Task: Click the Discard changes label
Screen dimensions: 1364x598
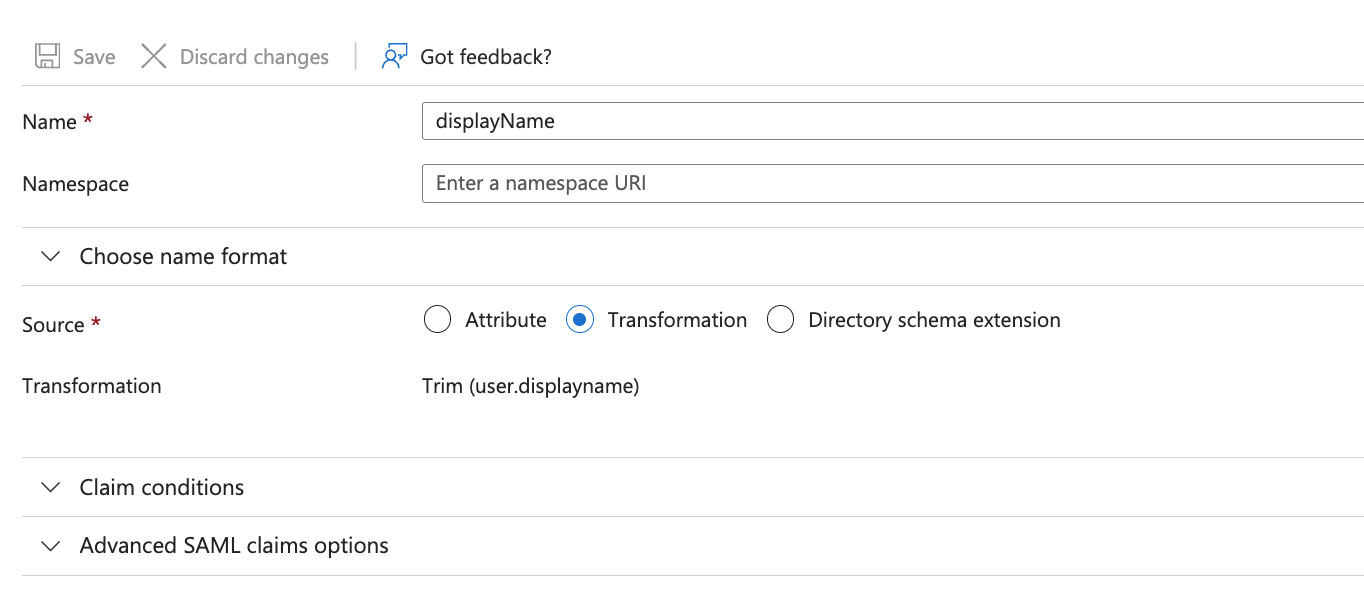Action: click(254, 57)
